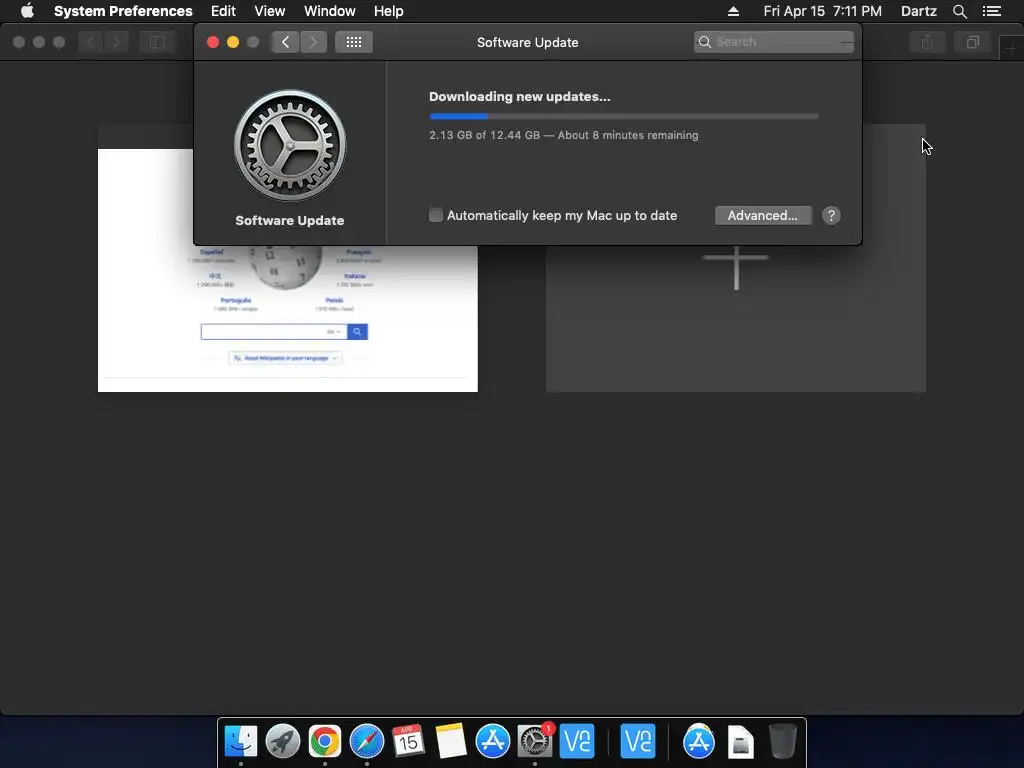Click the Software Update gear icon

tap(290, 145)
